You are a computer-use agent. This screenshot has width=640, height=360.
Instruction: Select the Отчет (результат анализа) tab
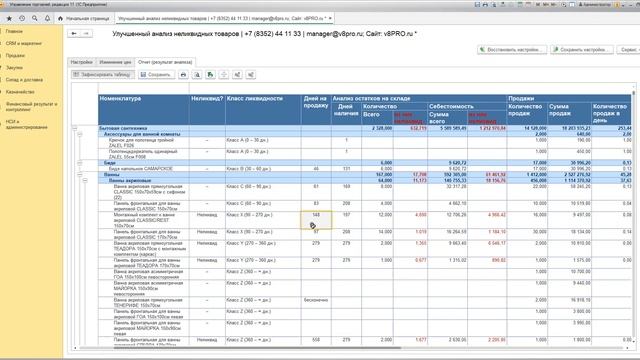click(165, 62)
